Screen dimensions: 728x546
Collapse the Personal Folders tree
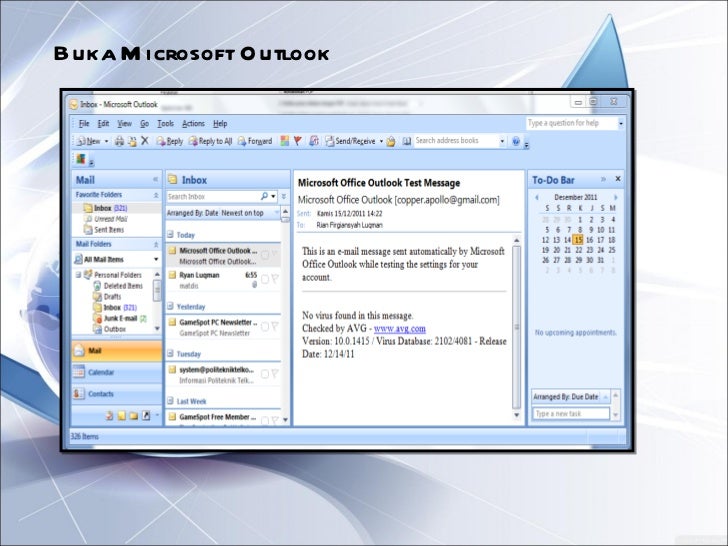pyautogui.click(x=78, y=275)
